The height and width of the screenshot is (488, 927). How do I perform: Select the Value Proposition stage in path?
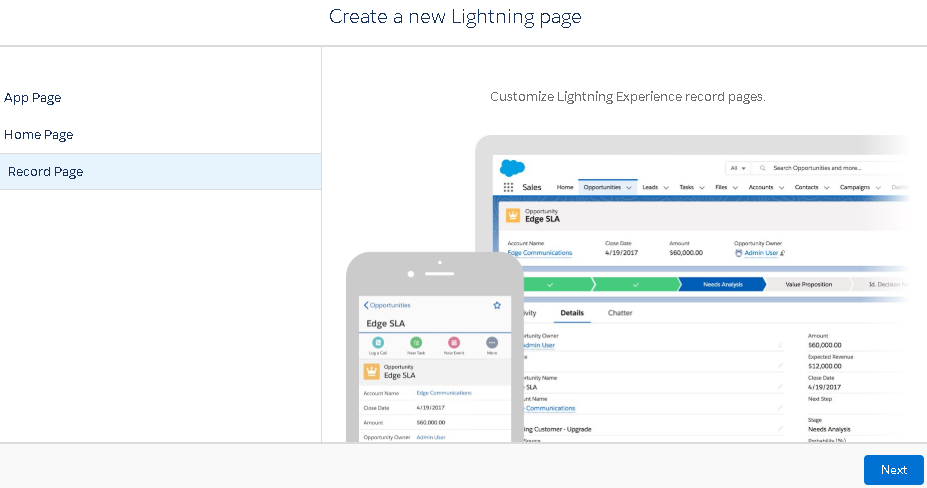808,284
